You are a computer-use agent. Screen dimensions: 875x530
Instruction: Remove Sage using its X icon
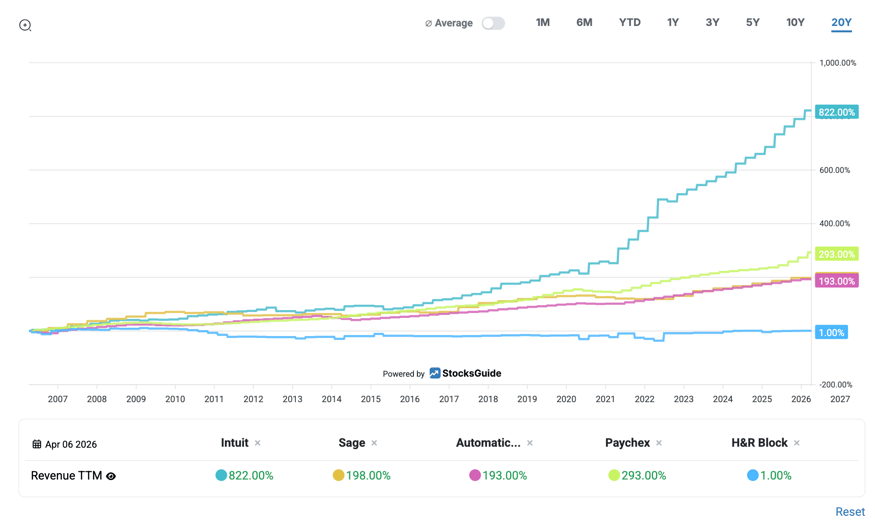375,443
